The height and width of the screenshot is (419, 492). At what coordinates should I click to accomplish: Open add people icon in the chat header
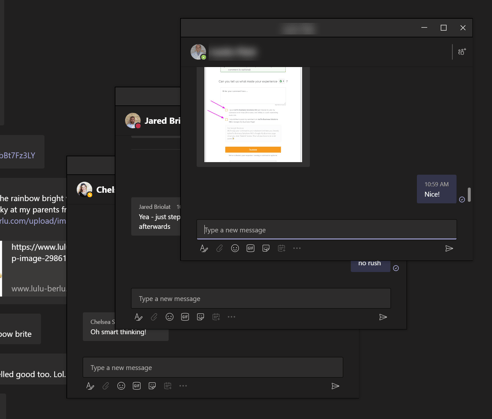462,52
